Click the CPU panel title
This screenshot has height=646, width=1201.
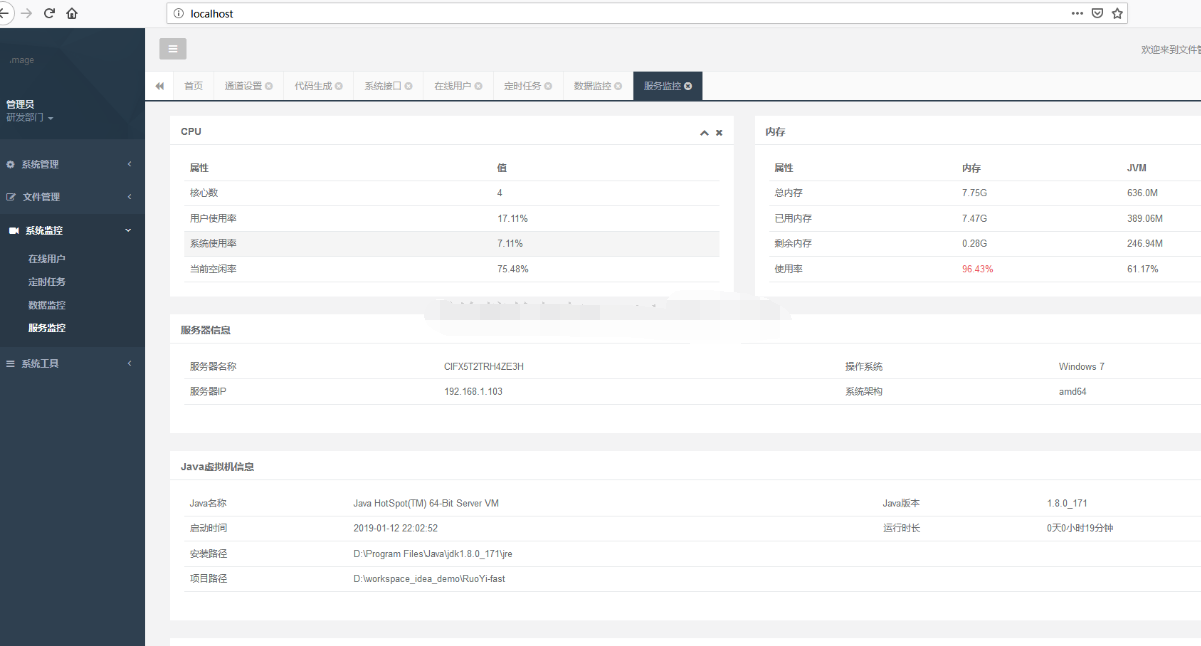(191, 132)
